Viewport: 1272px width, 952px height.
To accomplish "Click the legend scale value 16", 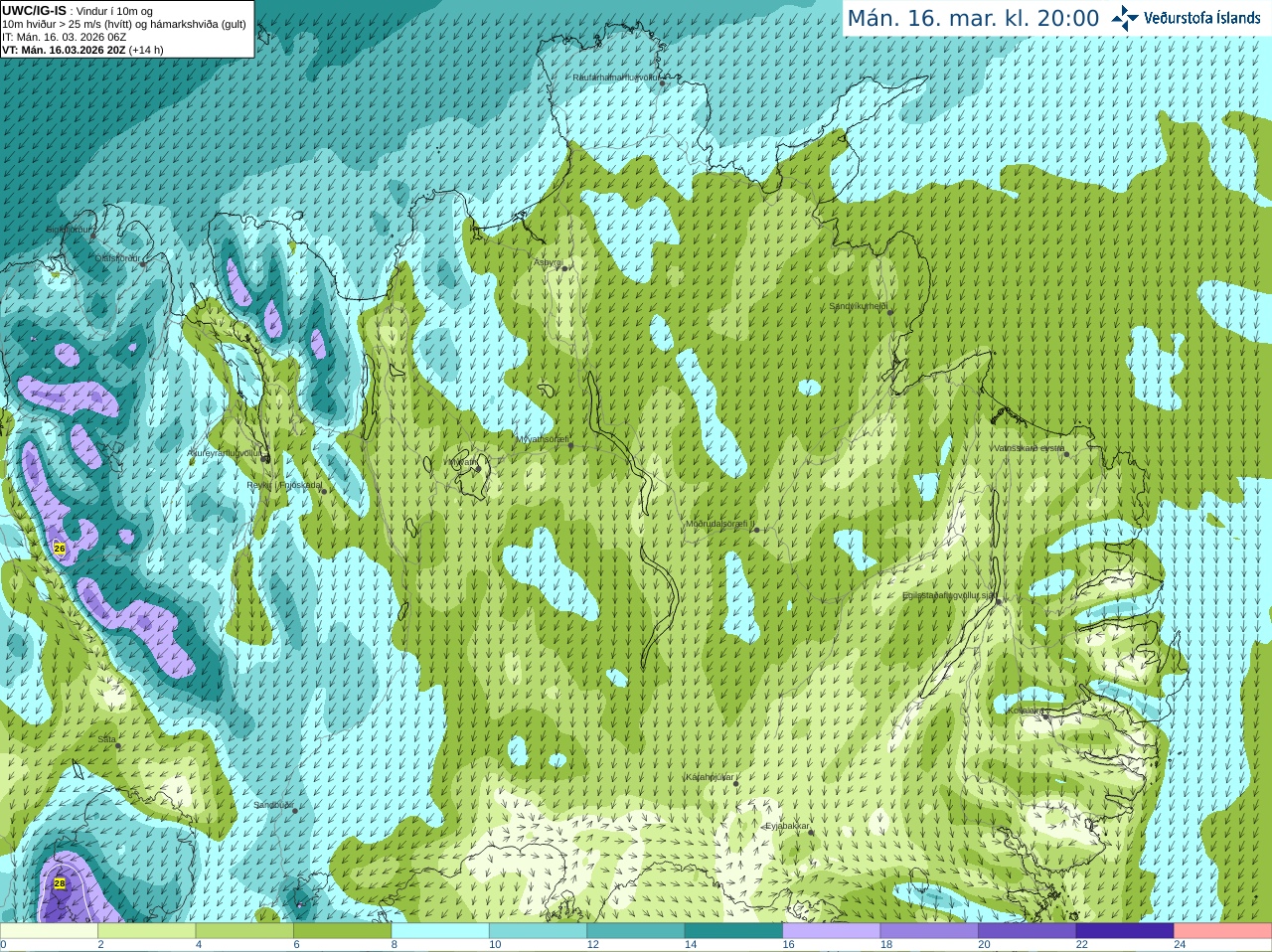I will (x=788, y=945).
